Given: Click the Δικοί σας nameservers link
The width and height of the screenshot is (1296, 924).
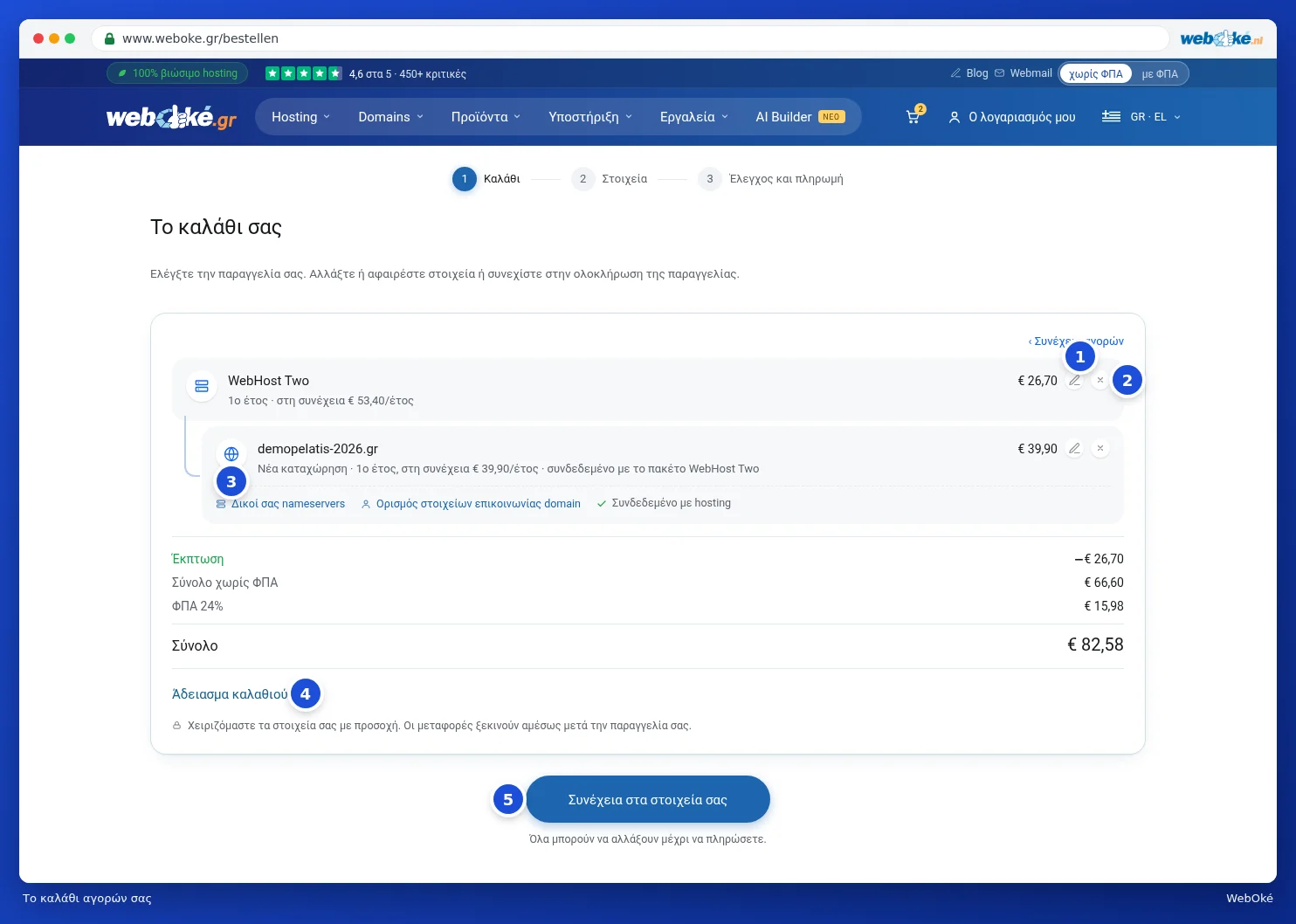Looking at the screenshot, I should click(280, 504).
